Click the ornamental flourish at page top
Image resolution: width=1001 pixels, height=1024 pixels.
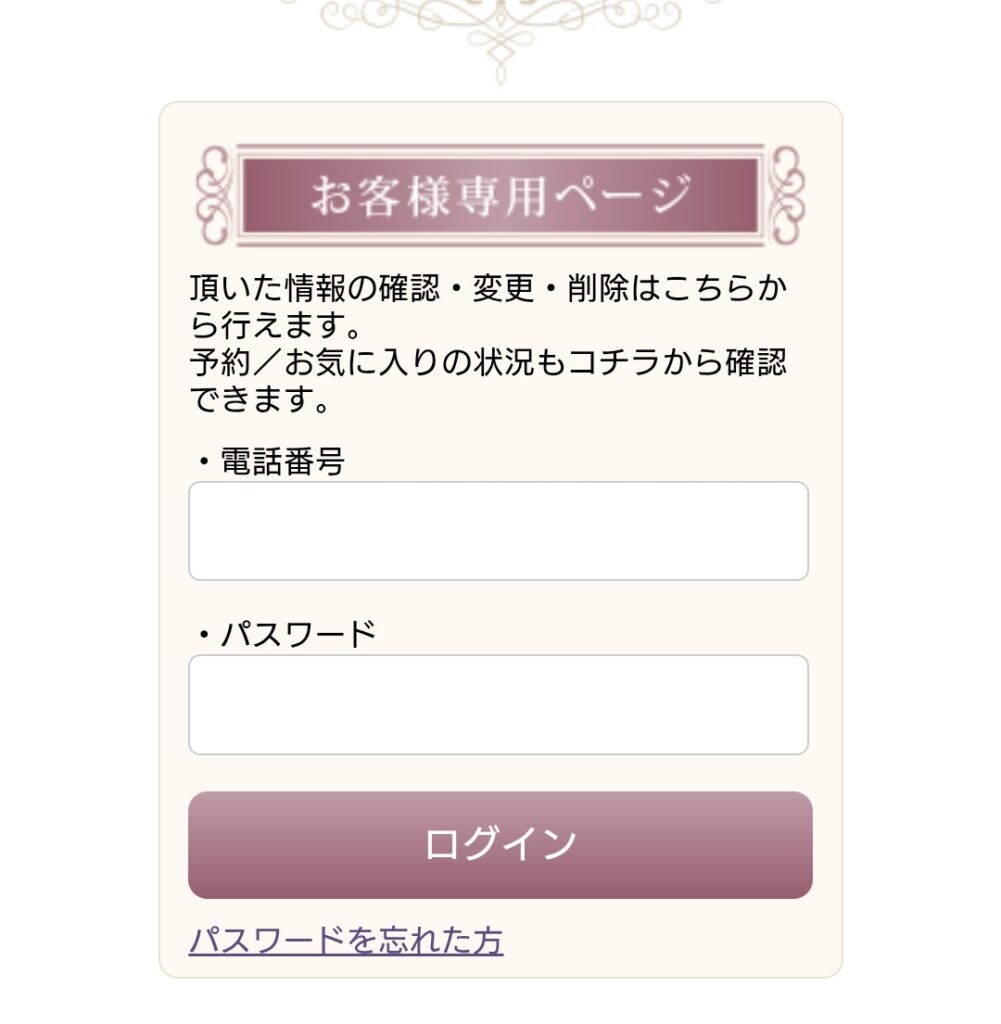500,30
